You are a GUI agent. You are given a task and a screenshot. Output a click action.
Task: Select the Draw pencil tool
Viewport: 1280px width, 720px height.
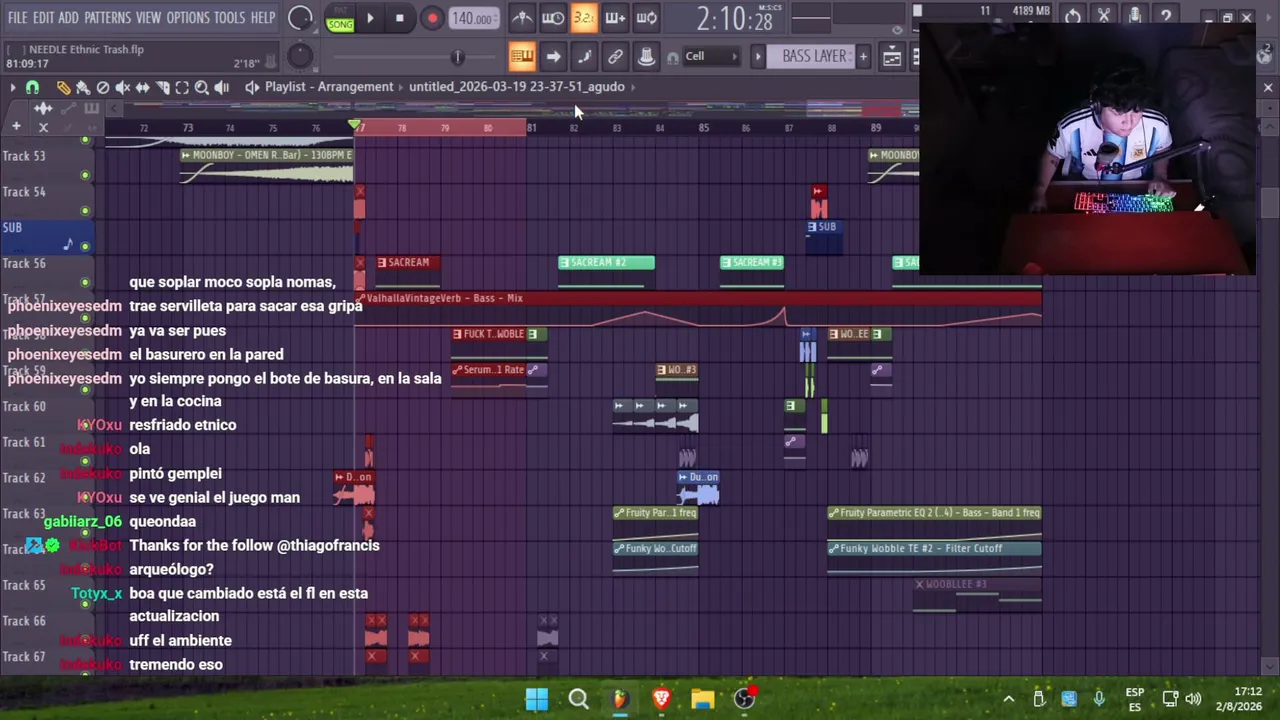[x=64, y=88]
